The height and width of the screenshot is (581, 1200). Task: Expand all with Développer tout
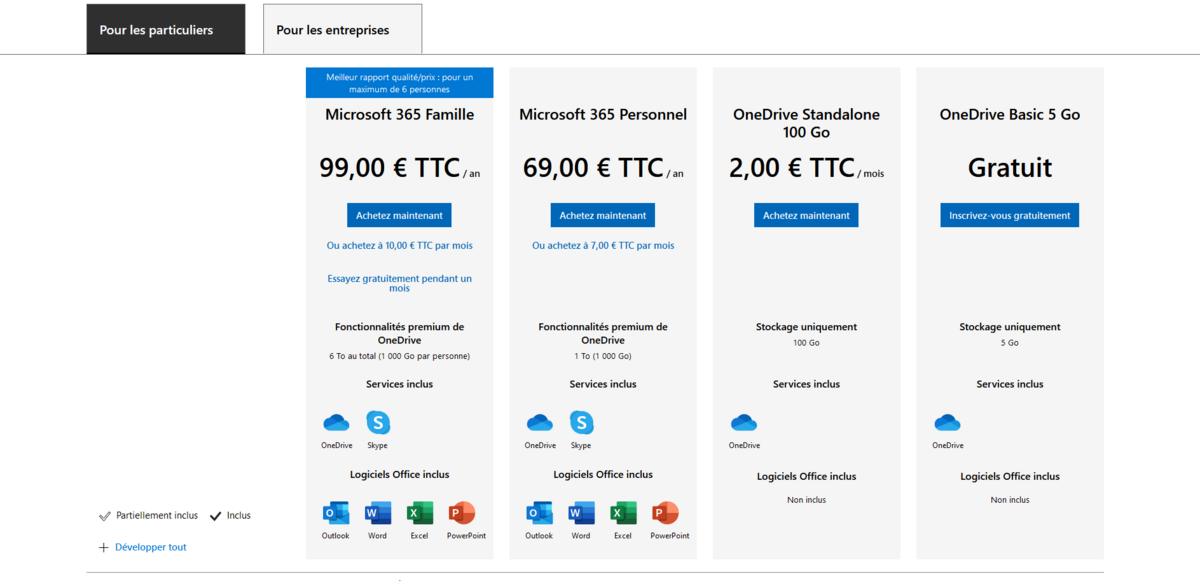pyautogui.click(x=151, y=547)
